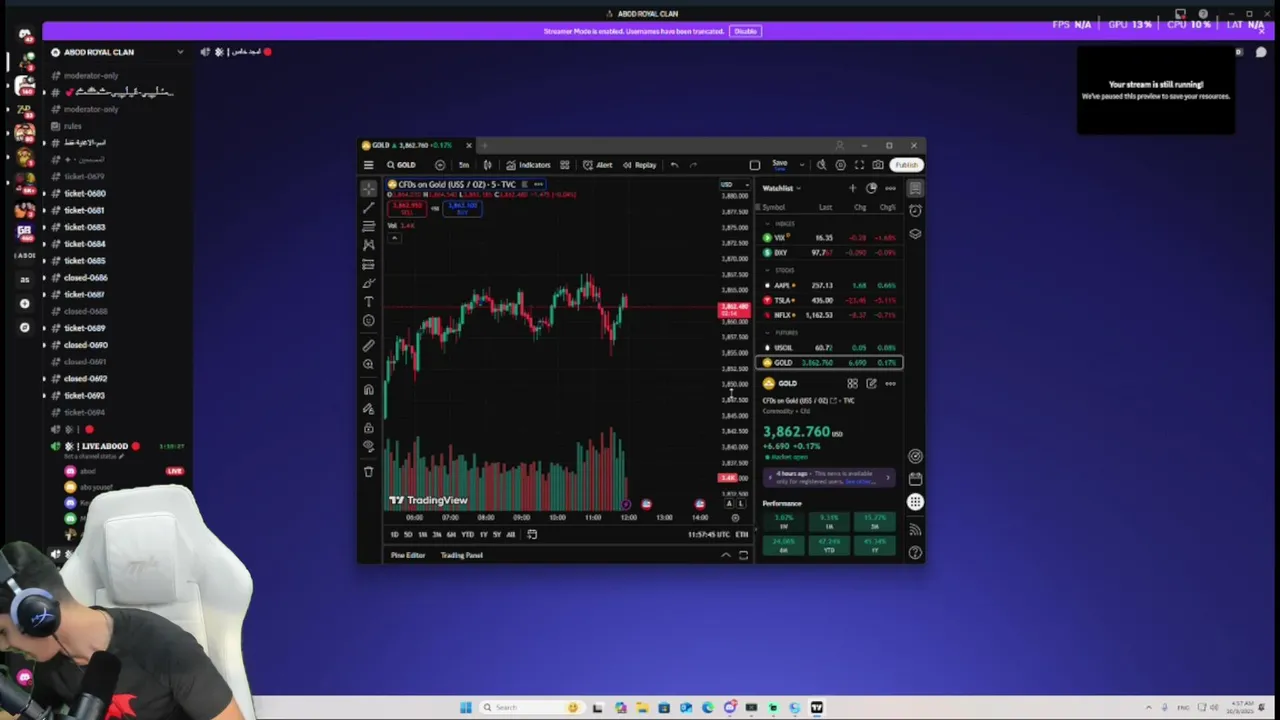Open the Indicators dialog
The width and height of the screenshot is (1280, 720).
[528, 165]
